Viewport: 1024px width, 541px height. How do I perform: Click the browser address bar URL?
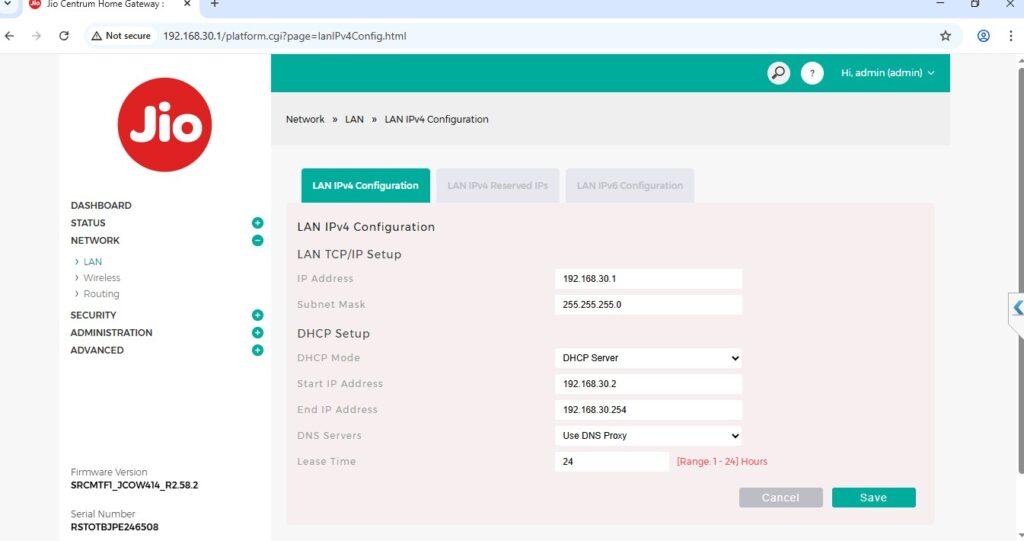coord(285,36)
